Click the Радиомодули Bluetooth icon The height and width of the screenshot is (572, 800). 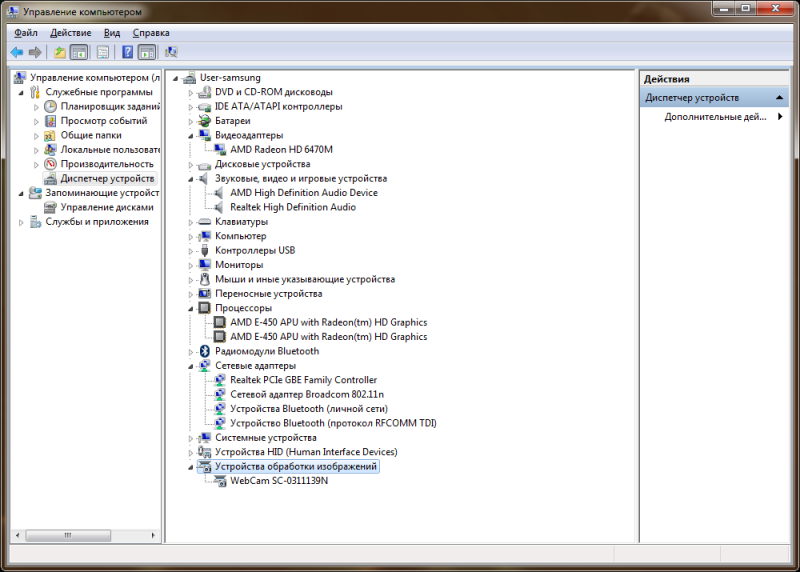(205, 351)
